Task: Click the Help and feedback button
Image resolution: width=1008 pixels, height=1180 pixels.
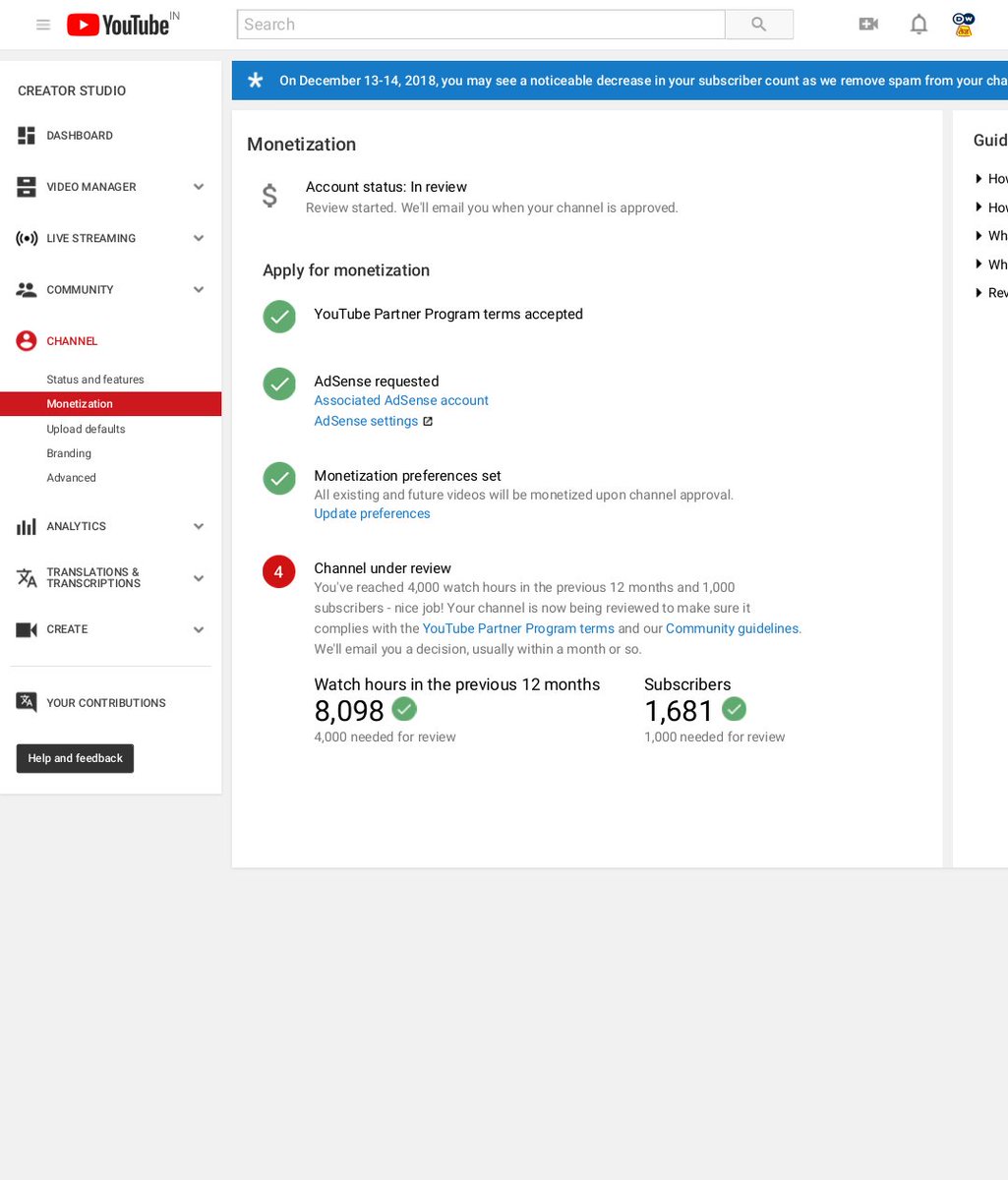Action: pyautogui.click(x=75, y=758)
